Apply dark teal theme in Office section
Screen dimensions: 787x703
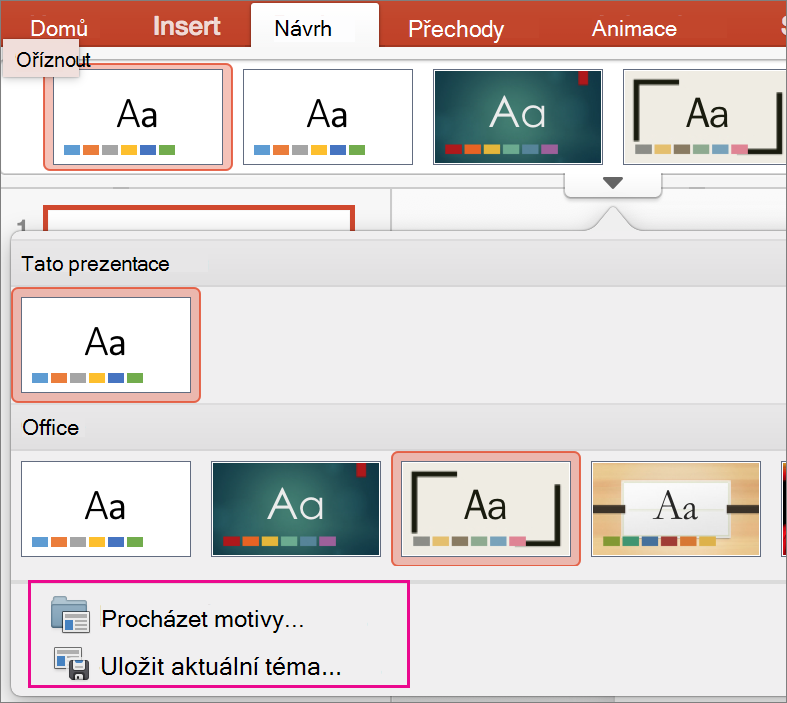pyautogui.click(x=296, y=509)
